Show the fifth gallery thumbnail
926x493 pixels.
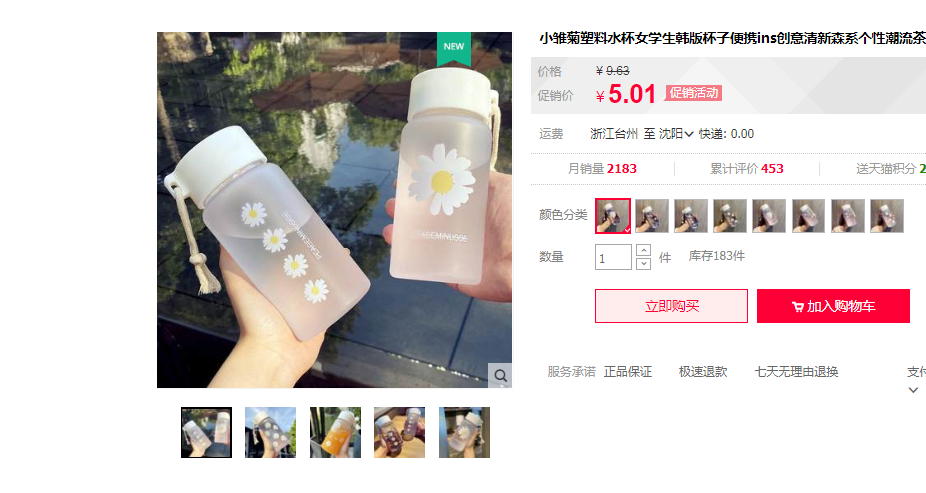464,432
